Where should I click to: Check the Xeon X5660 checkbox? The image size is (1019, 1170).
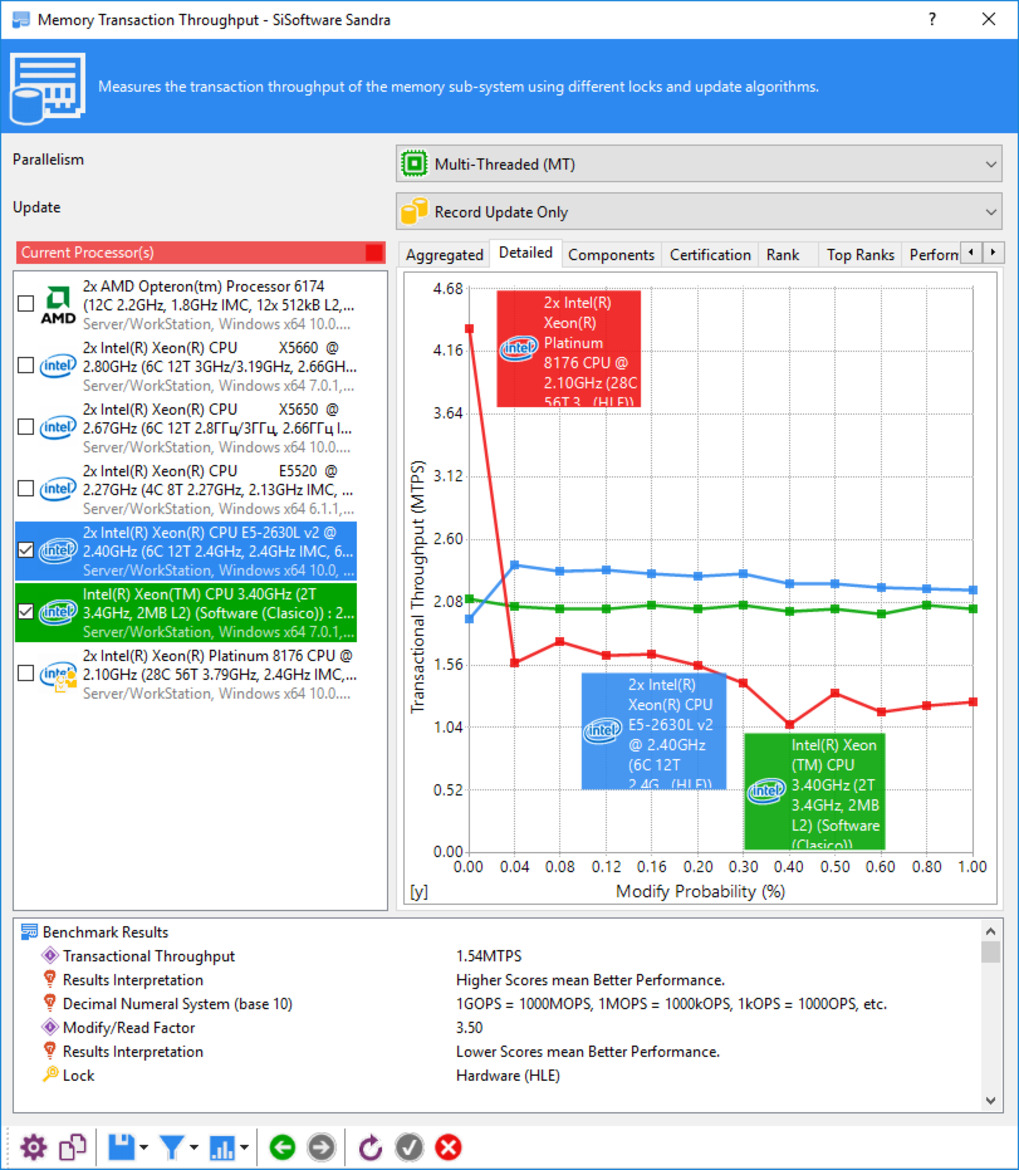[x=26, y=366]
